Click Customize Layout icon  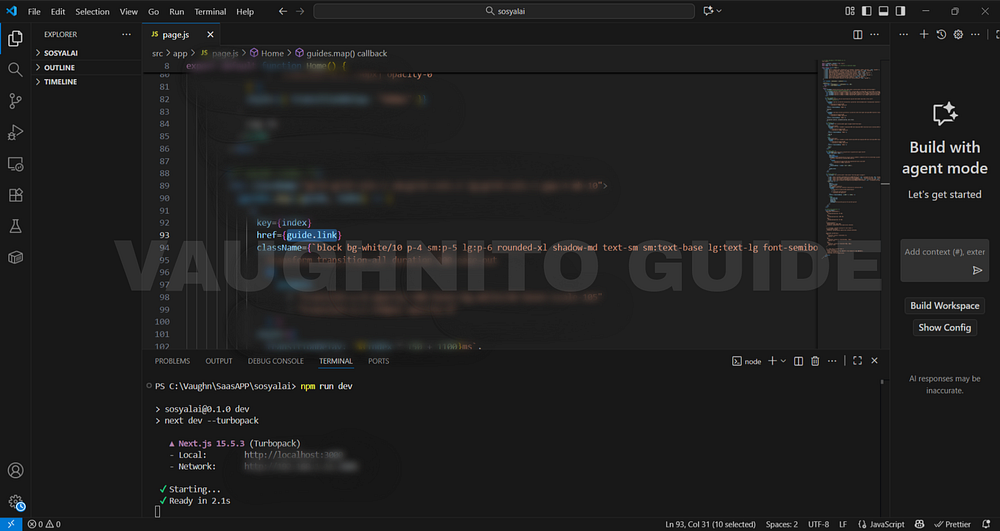click(849, 11)
